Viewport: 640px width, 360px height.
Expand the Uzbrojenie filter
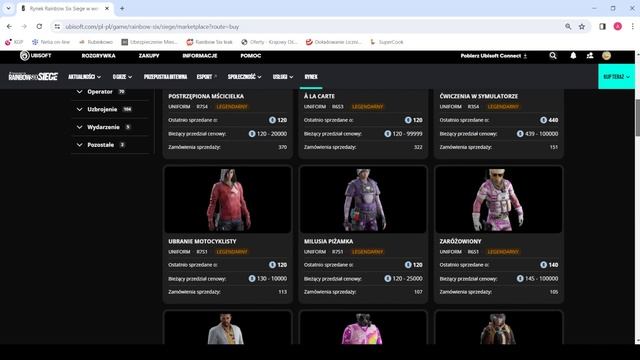(110, 109)
